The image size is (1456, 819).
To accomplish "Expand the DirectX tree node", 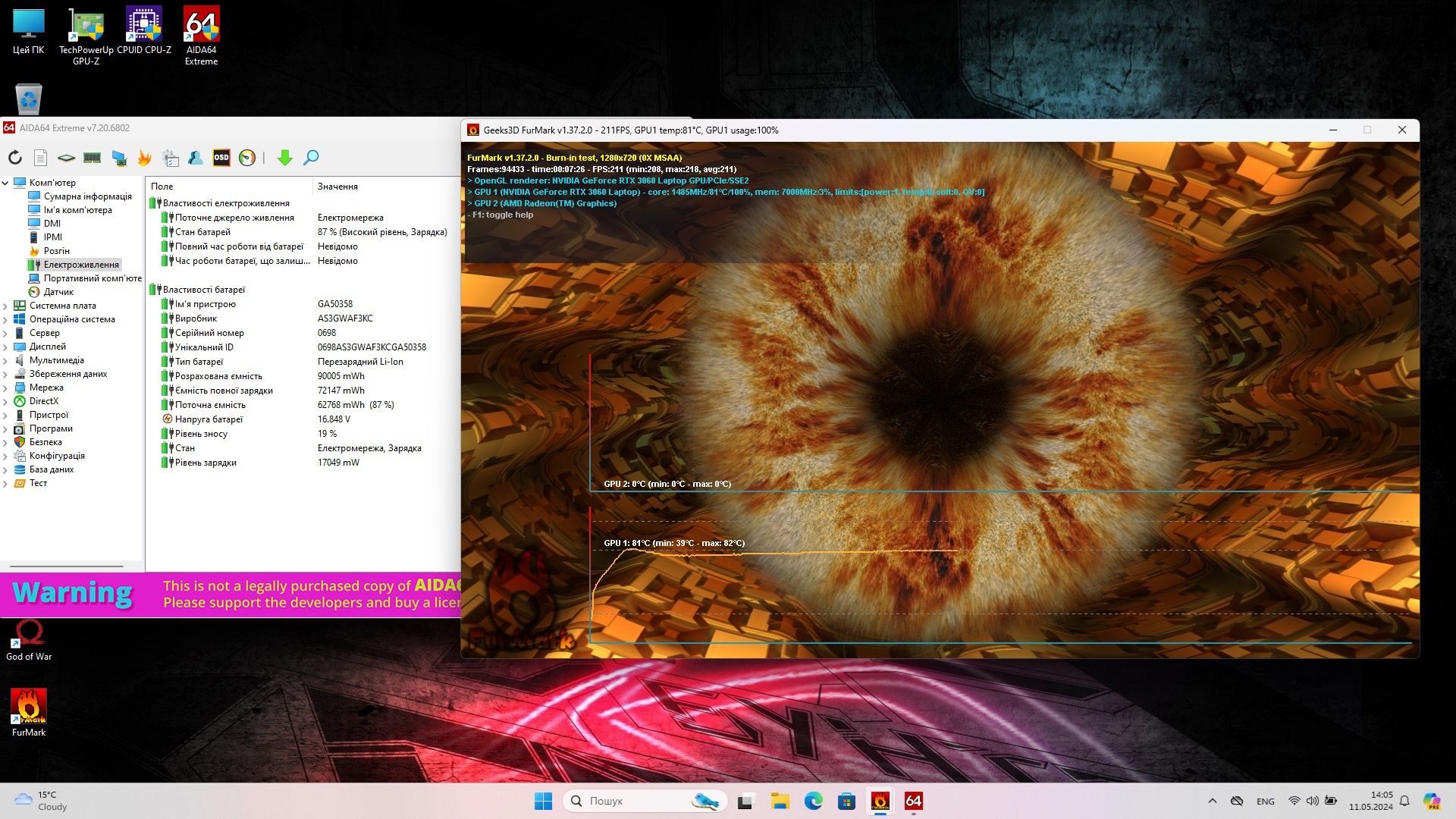I will click(x=5, y=401).
